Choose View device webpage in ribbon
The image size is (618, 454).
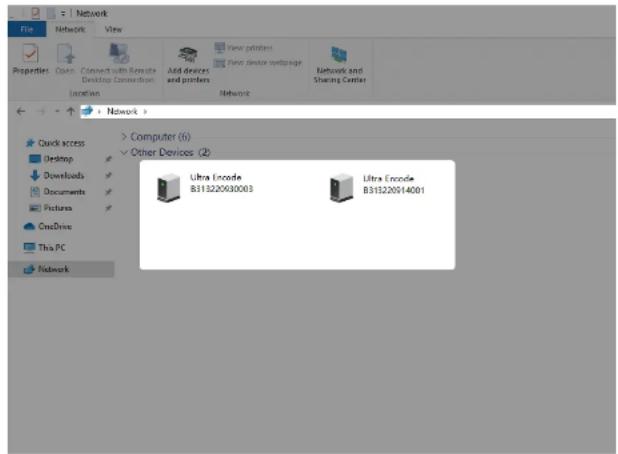pos(258,63)
